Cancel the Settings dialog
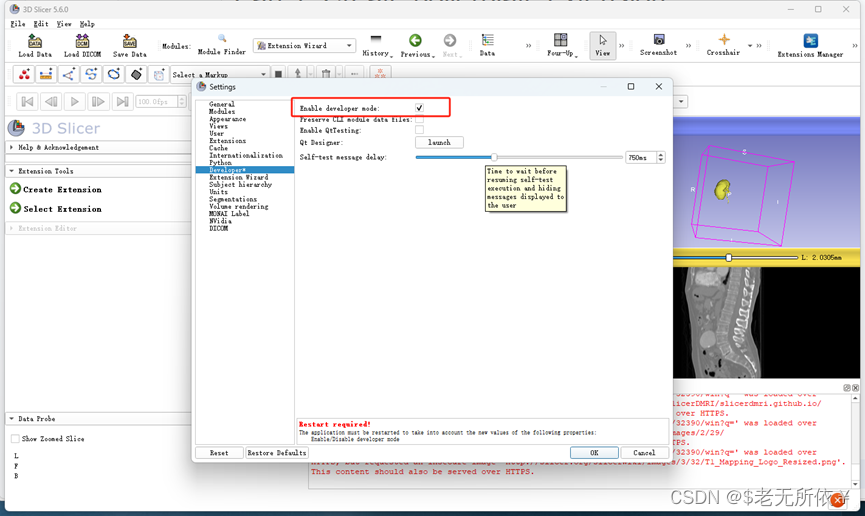Screen dimensions: 865x516 point(644,453)
